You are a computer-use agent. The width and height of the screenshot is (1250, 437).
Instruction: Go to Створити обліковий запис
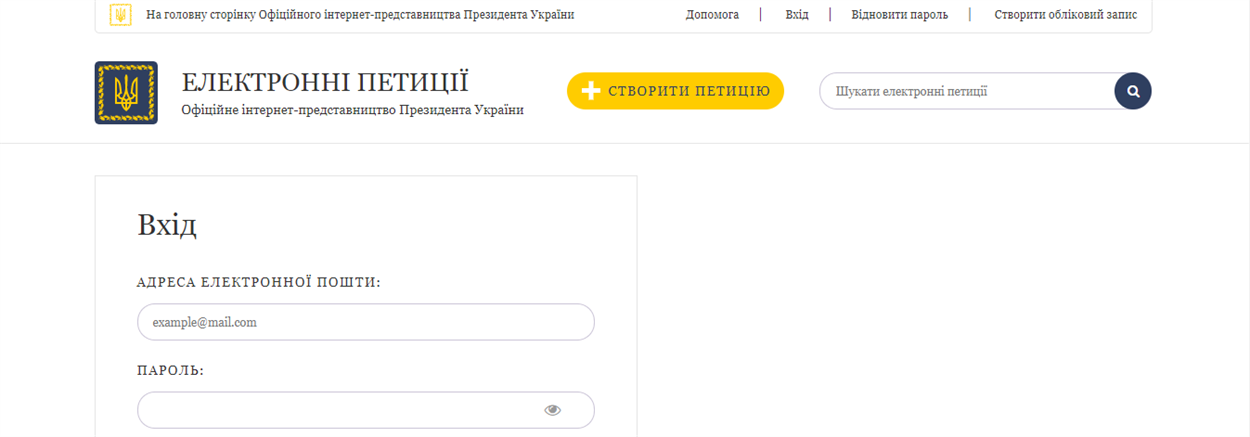[x=1065, y=15]
